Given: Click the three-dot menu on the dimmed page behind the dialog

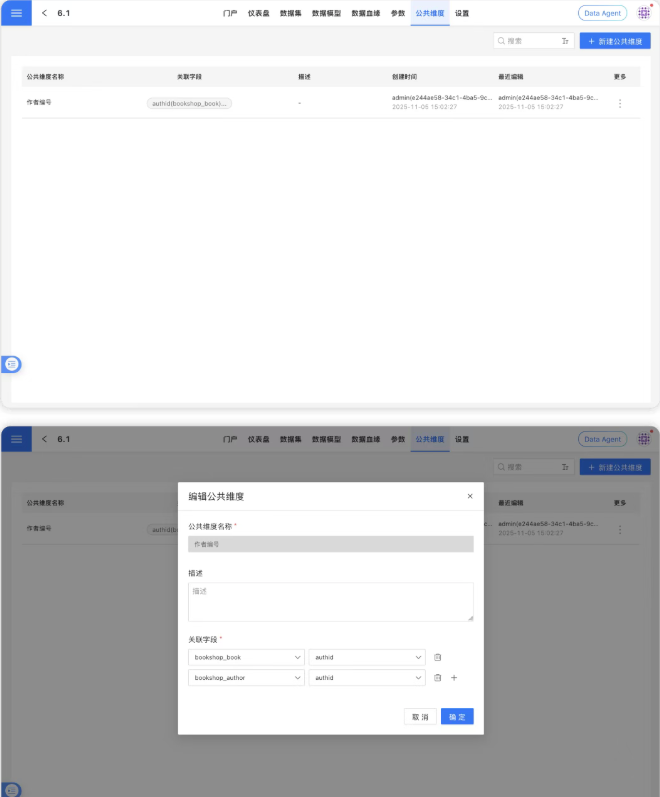Looking at the screenshot, I should point(620,529).
